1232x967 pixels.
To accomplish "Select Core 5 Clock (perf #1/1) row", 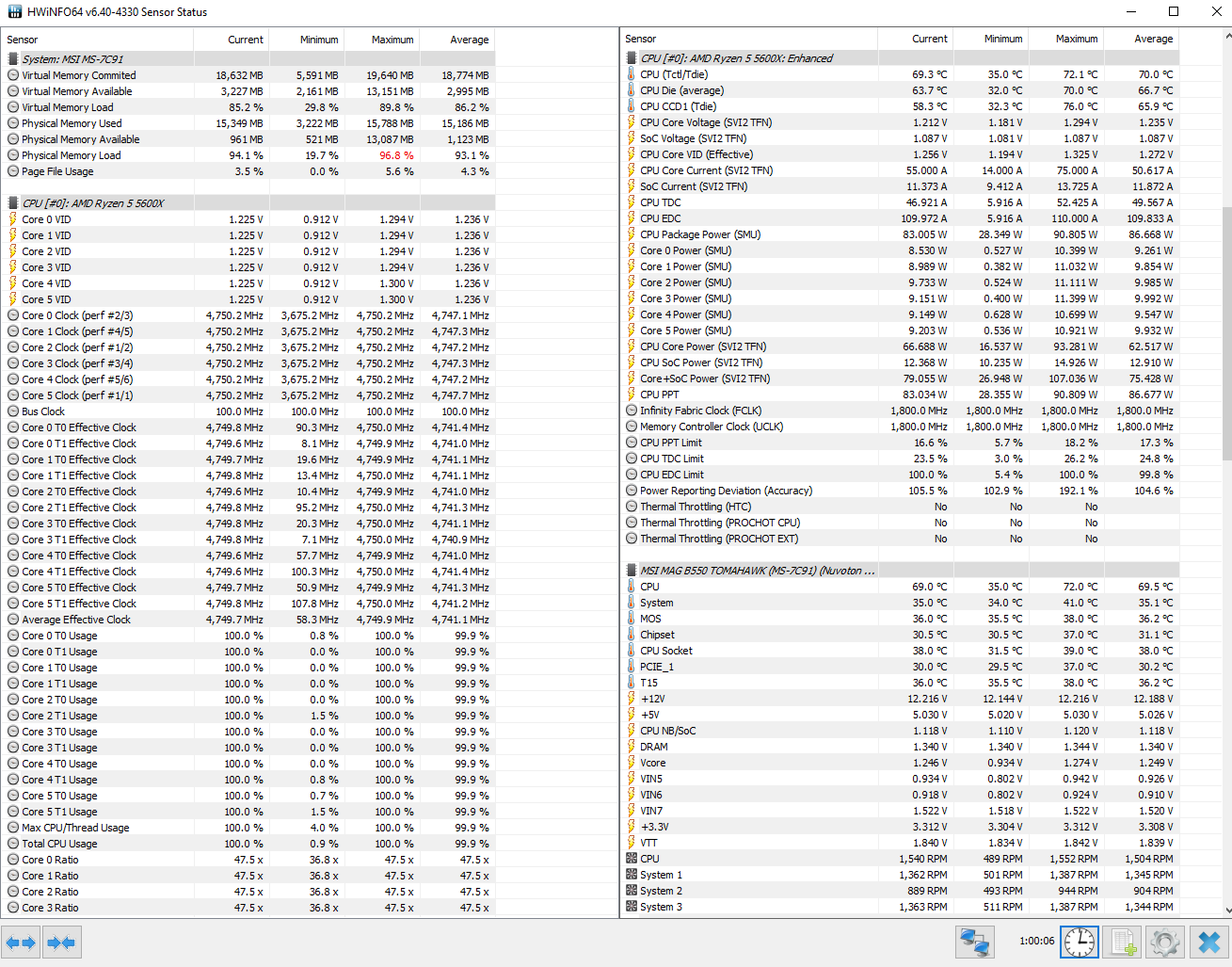I will tap(248, 395).
